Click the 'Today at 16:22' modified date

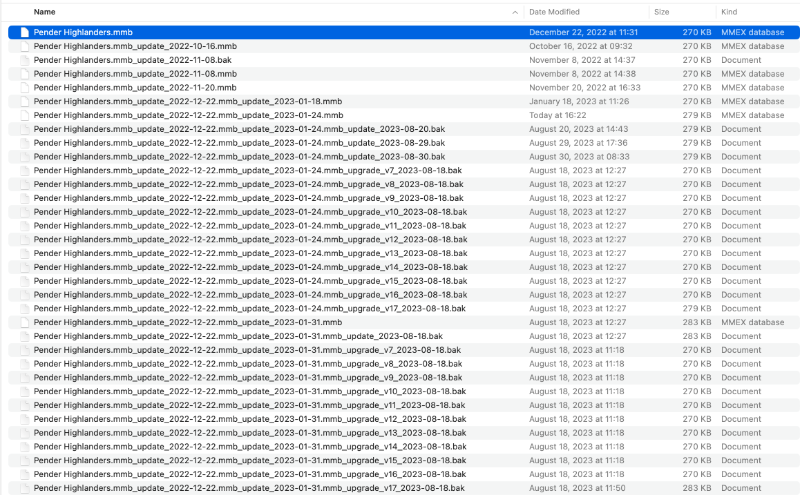[x=558, y=115]
